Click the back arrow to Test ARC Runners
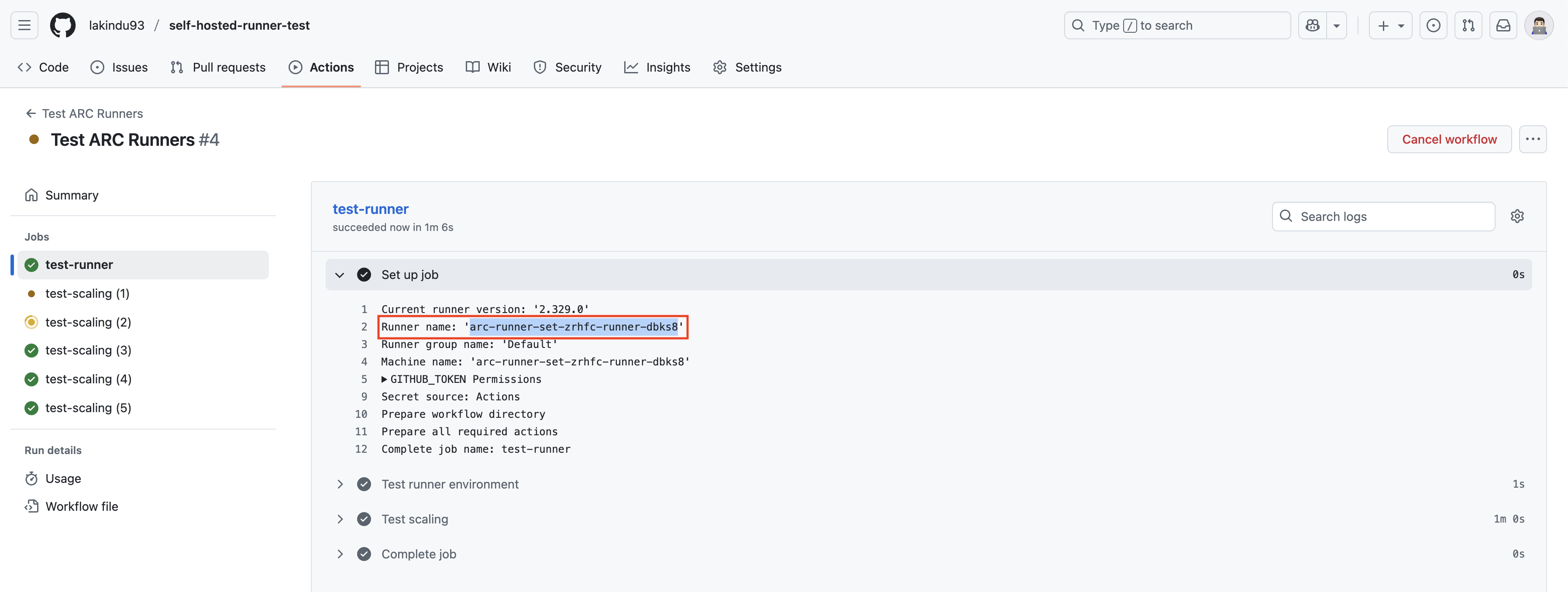Screen dimensions: 1568x592 (31, 113)
